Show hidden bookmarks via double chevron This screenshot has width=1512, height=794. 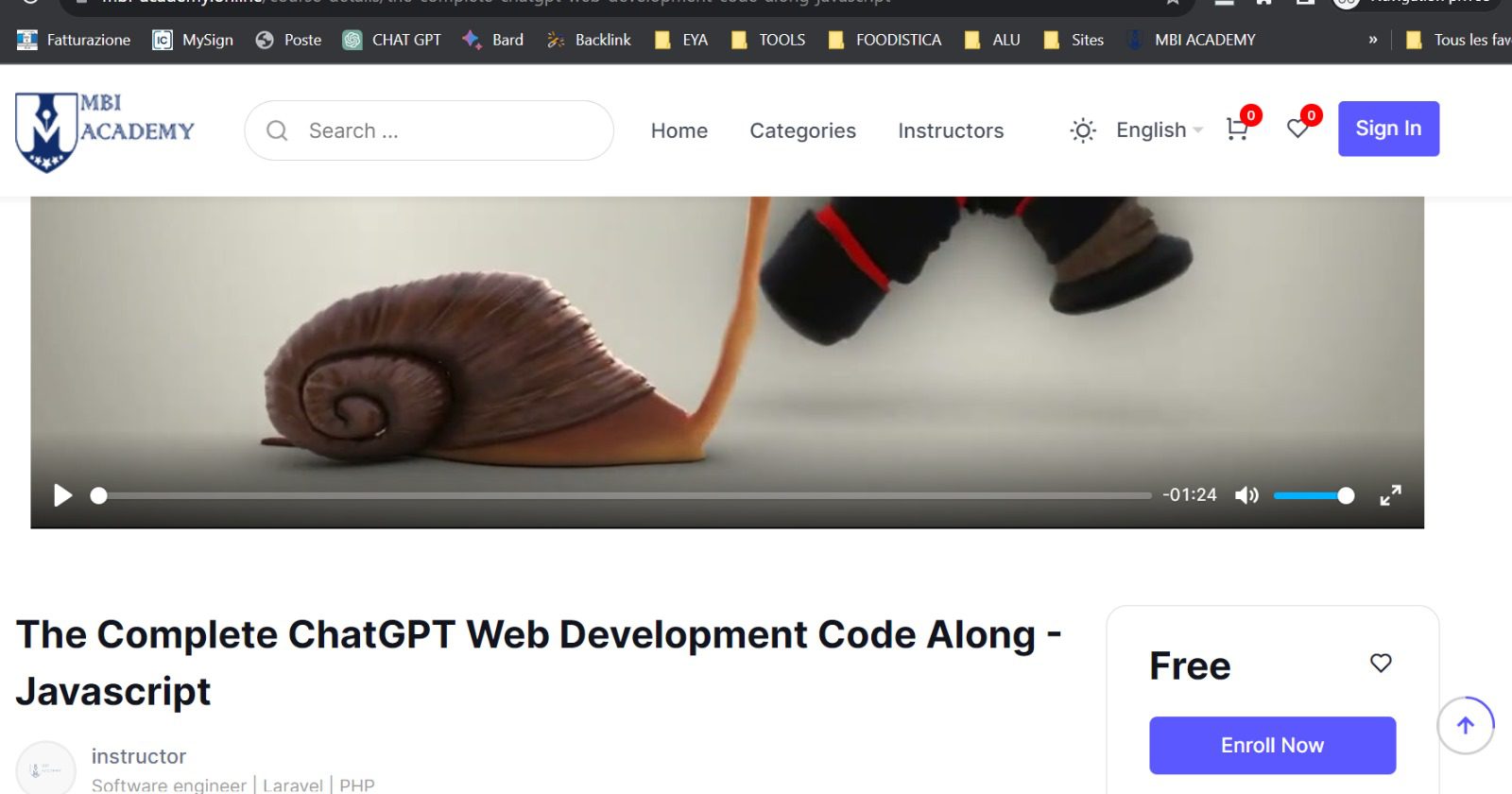point(1373,40)
